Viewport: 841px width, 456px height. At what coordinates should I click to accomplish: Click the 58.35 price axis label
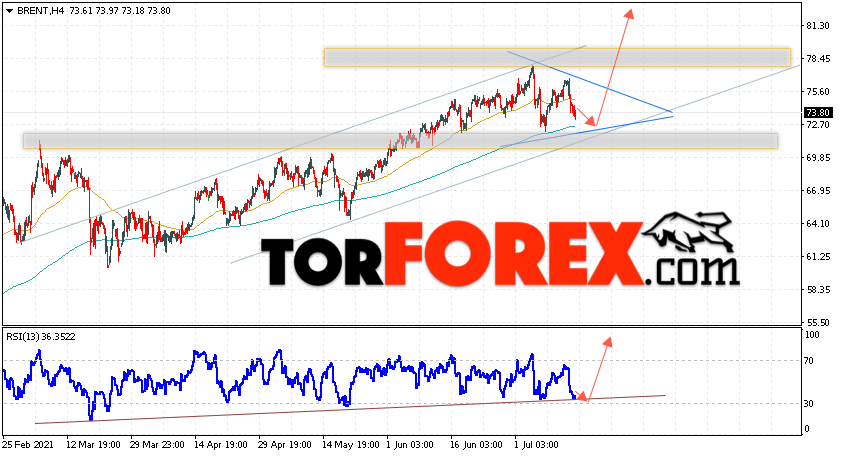pyautogui.click(x=817, y=290)
